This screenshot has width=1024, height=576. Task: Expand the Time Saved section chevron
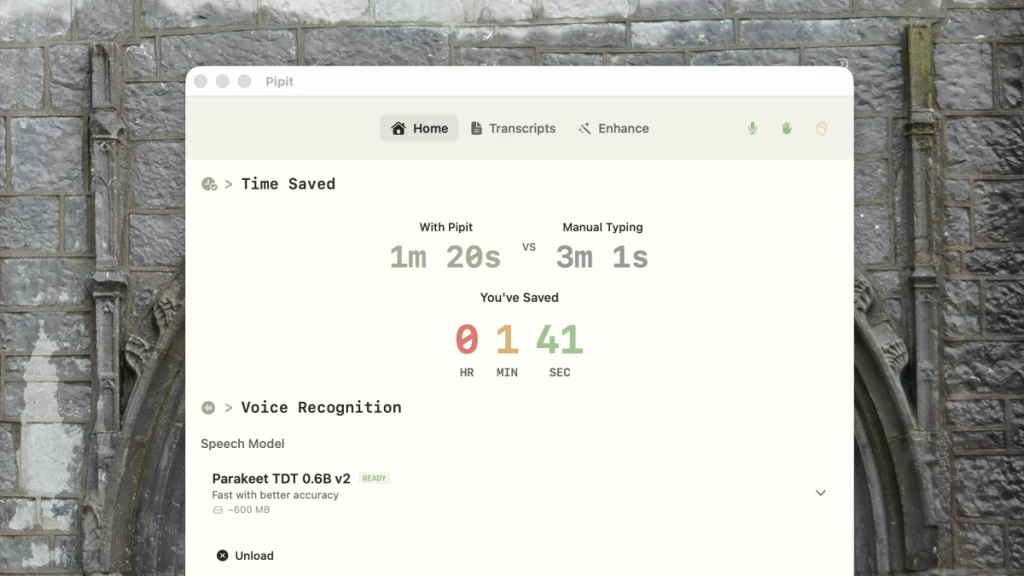coord(228,184)
